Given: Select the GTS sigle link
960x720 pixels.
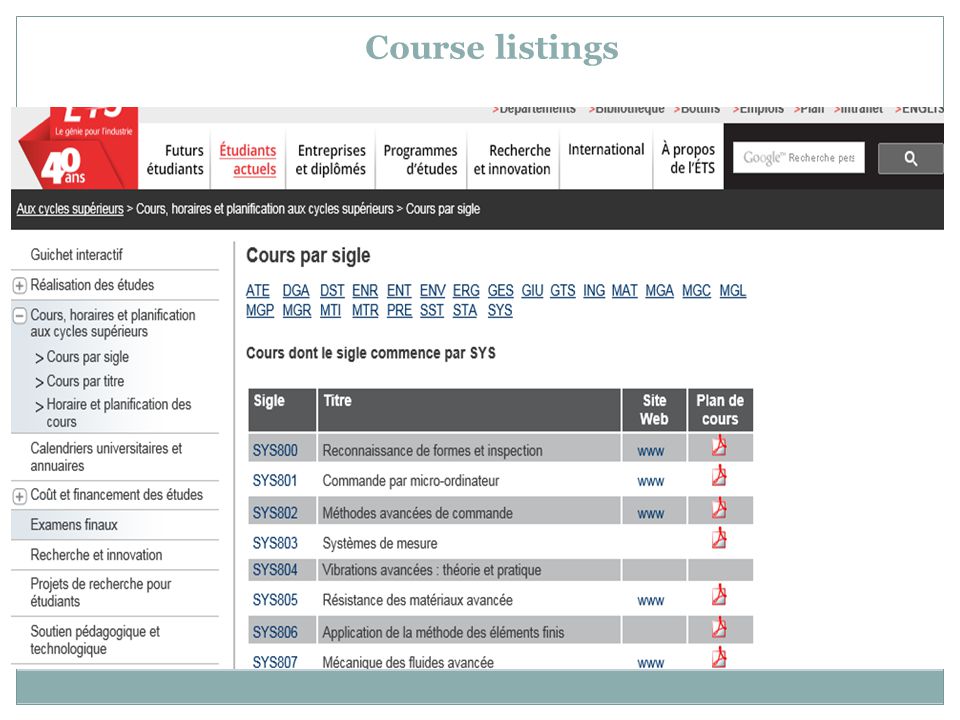Looking at the screenshot, I should 563,290.
